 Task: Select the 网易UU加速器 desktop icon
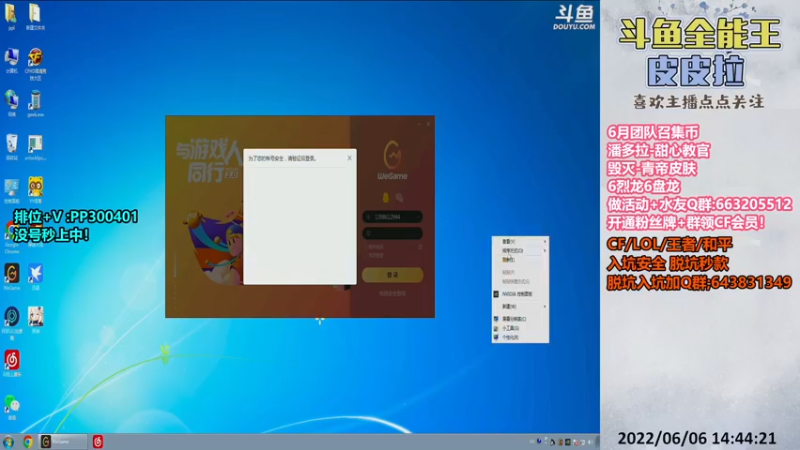[11, 322]
